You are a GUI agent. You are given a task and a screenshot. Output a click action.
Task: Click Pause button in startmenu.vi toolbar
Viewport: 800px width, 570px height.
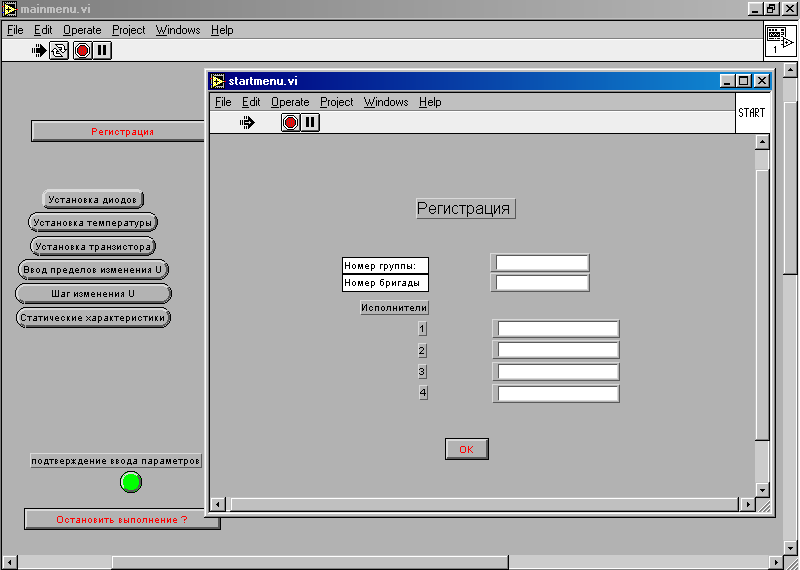(x=310, y=122)
